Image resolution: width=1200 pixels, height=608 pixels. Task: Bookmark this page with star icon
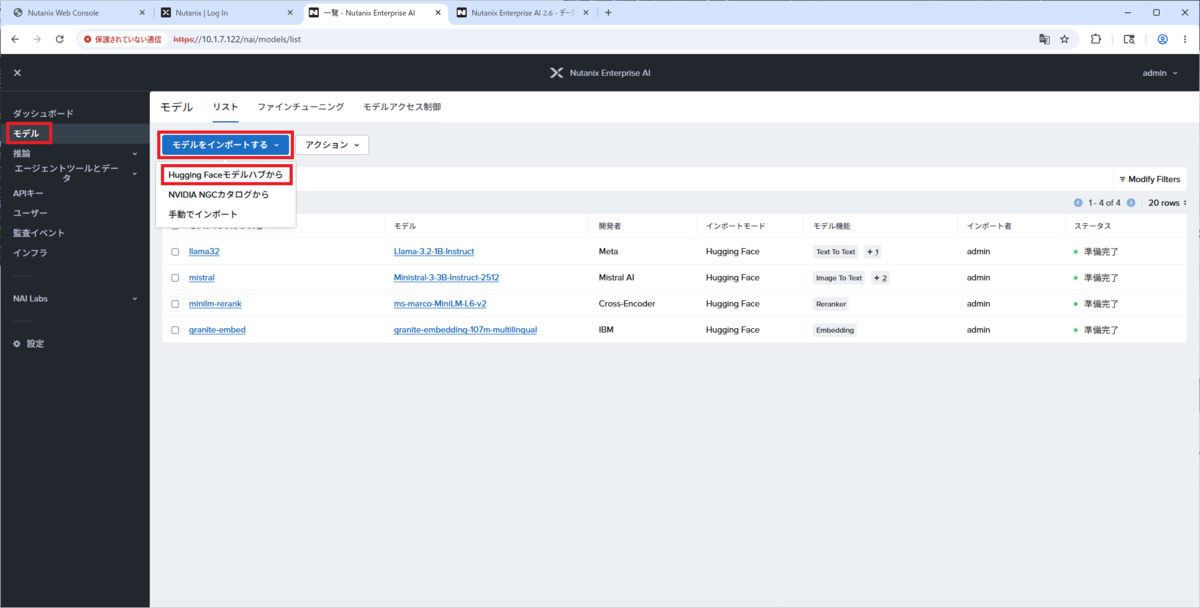(x=1065, y=39)
